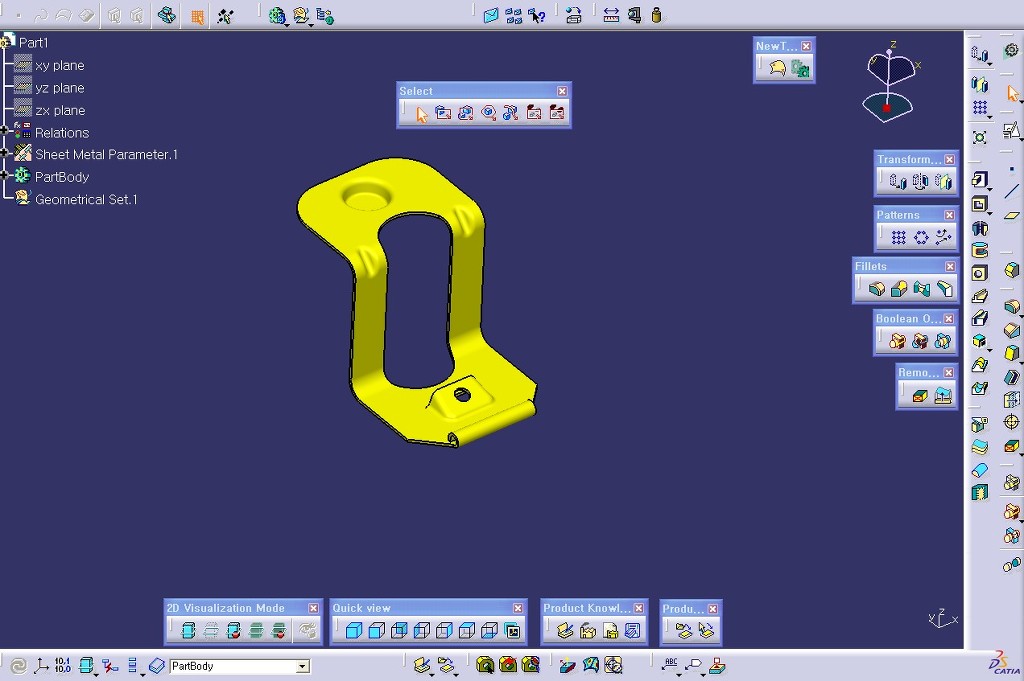Click the measure between icon in top toolbar

[x=611, y=15]
